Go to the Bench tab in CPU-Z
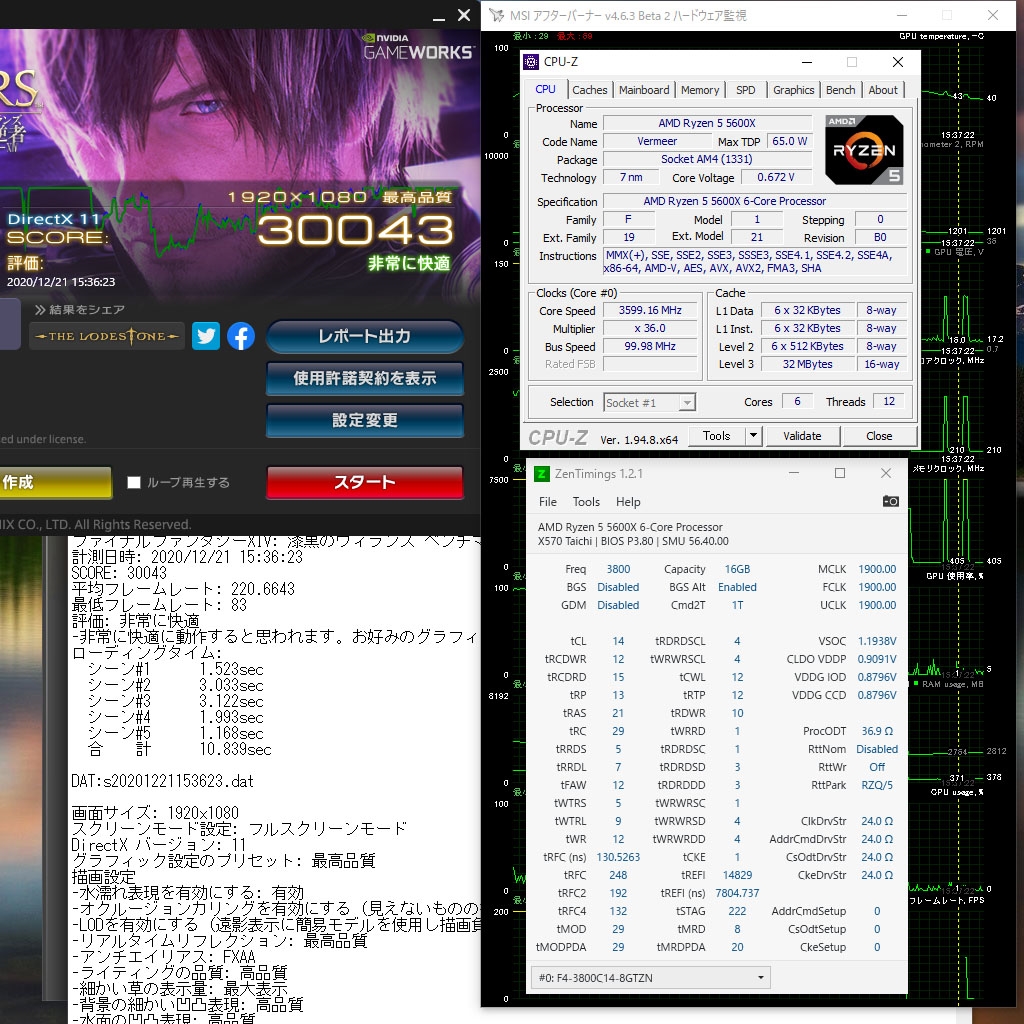The image size is (1024, 1024). (840, 90)
